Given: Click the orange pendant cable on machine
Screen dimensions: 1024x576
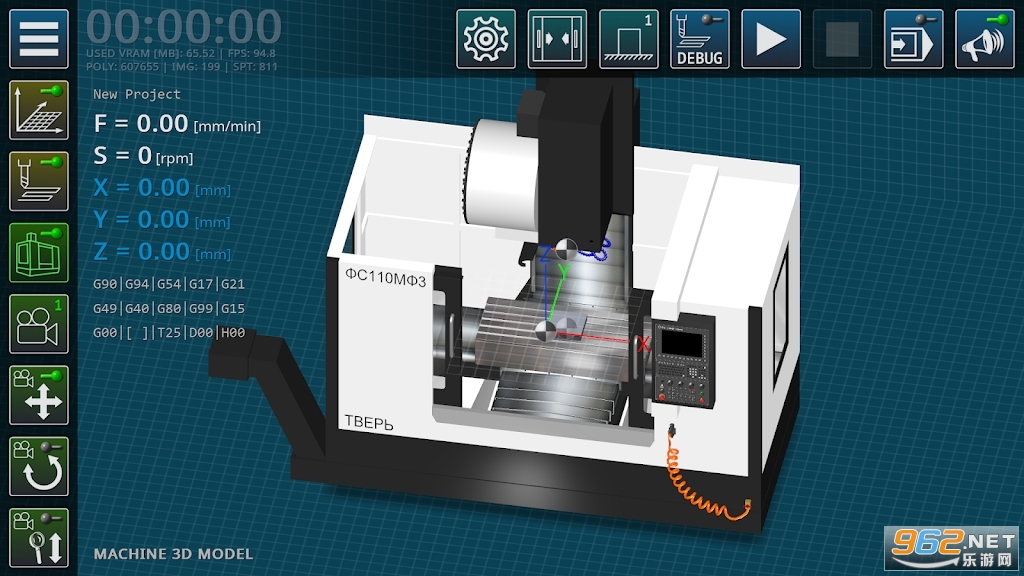Looking at the screenshot, I should pos(707,477).
